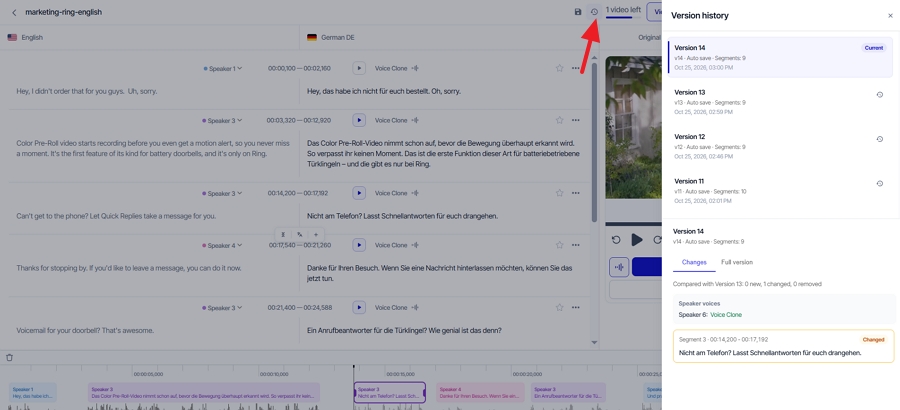The height and width of the screenshot is (410, 900).
Task: Click the translate icon in floating toolbar
Action: coord(300,234)
